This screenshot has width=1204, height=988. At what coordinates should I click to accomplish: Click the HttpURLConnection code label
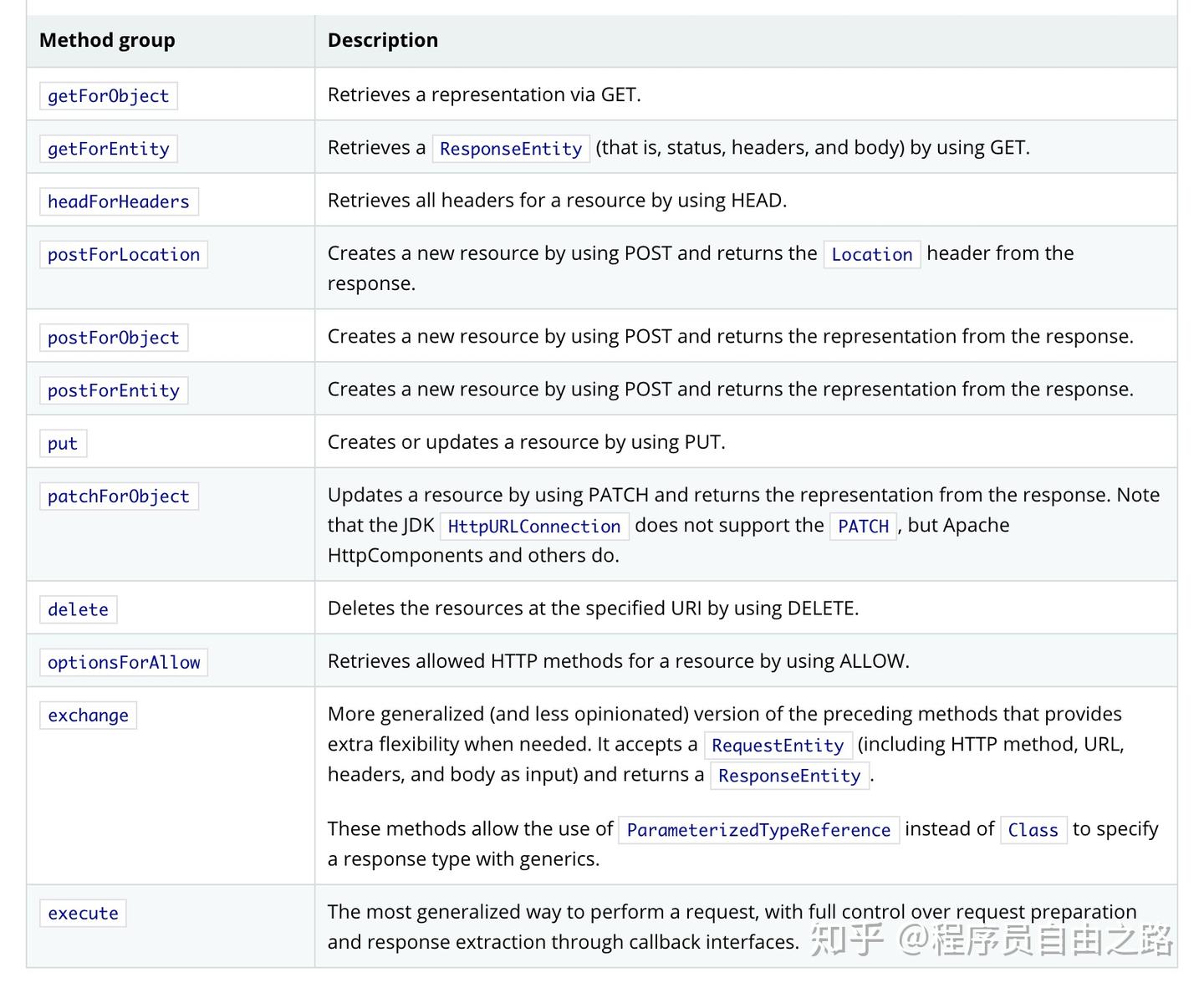533,527
